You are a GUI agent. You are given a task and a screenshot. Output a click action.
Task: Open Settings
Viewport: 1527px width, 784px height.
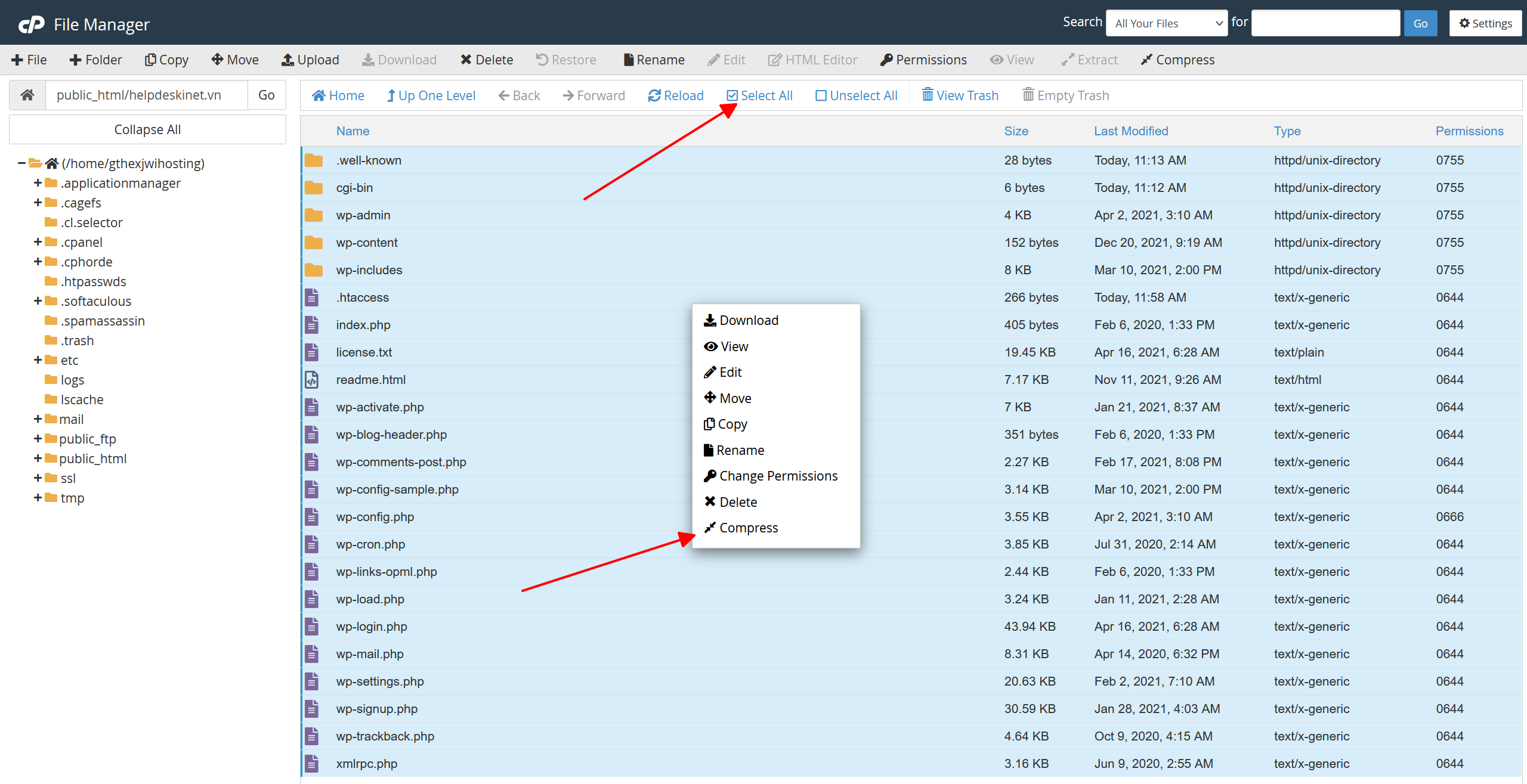coord(1485,23)
